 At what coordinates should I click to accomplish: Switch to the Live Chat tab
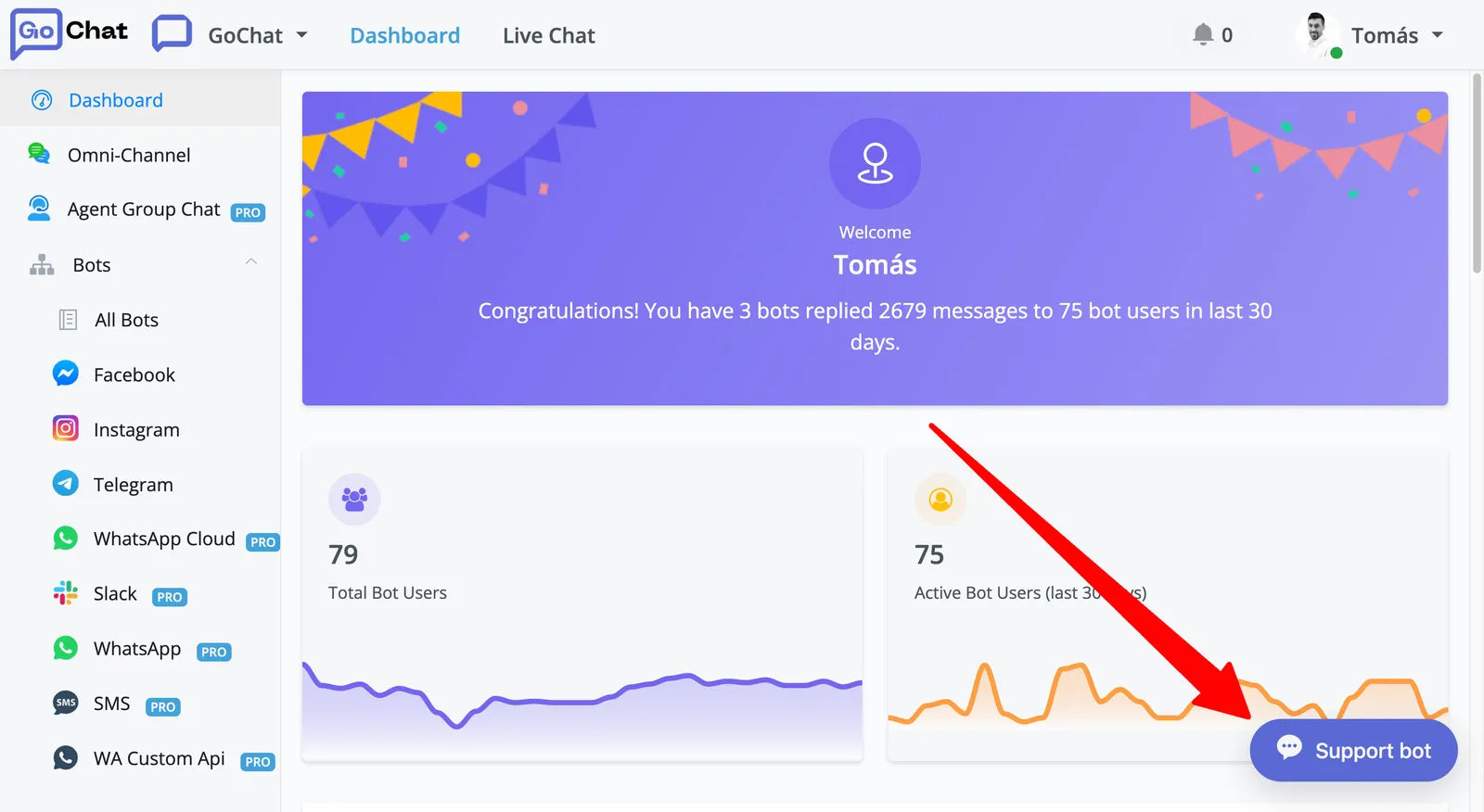click(549, 35)
